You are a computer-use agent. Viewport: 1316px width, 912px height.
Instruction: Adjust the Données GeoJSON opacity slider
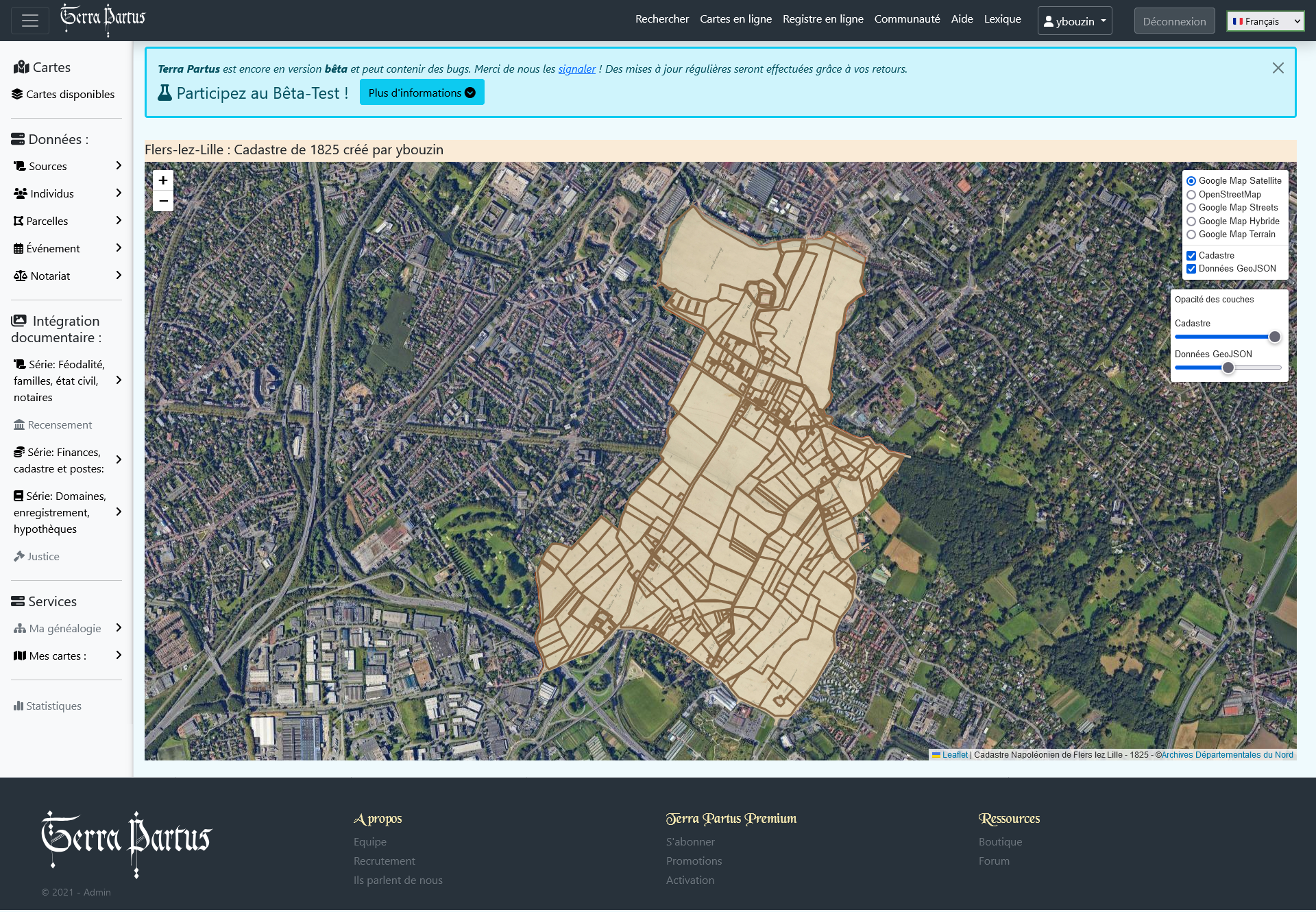pyautogui.click(x=1228, y=368)
